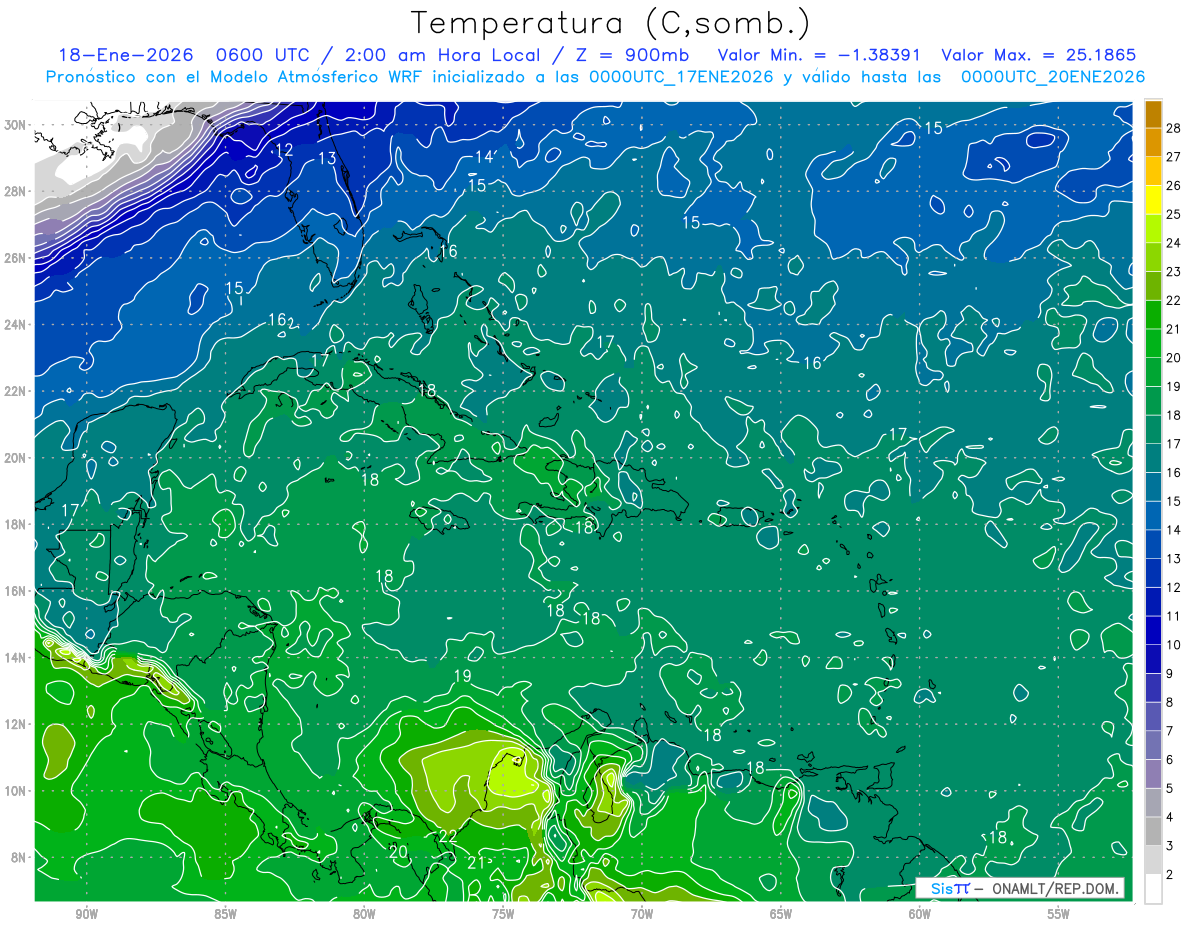The height and width of the screenshot is (927, 1200).
Task: Select the pressure level 'Z = 900mb'
Action: (628, 55)
